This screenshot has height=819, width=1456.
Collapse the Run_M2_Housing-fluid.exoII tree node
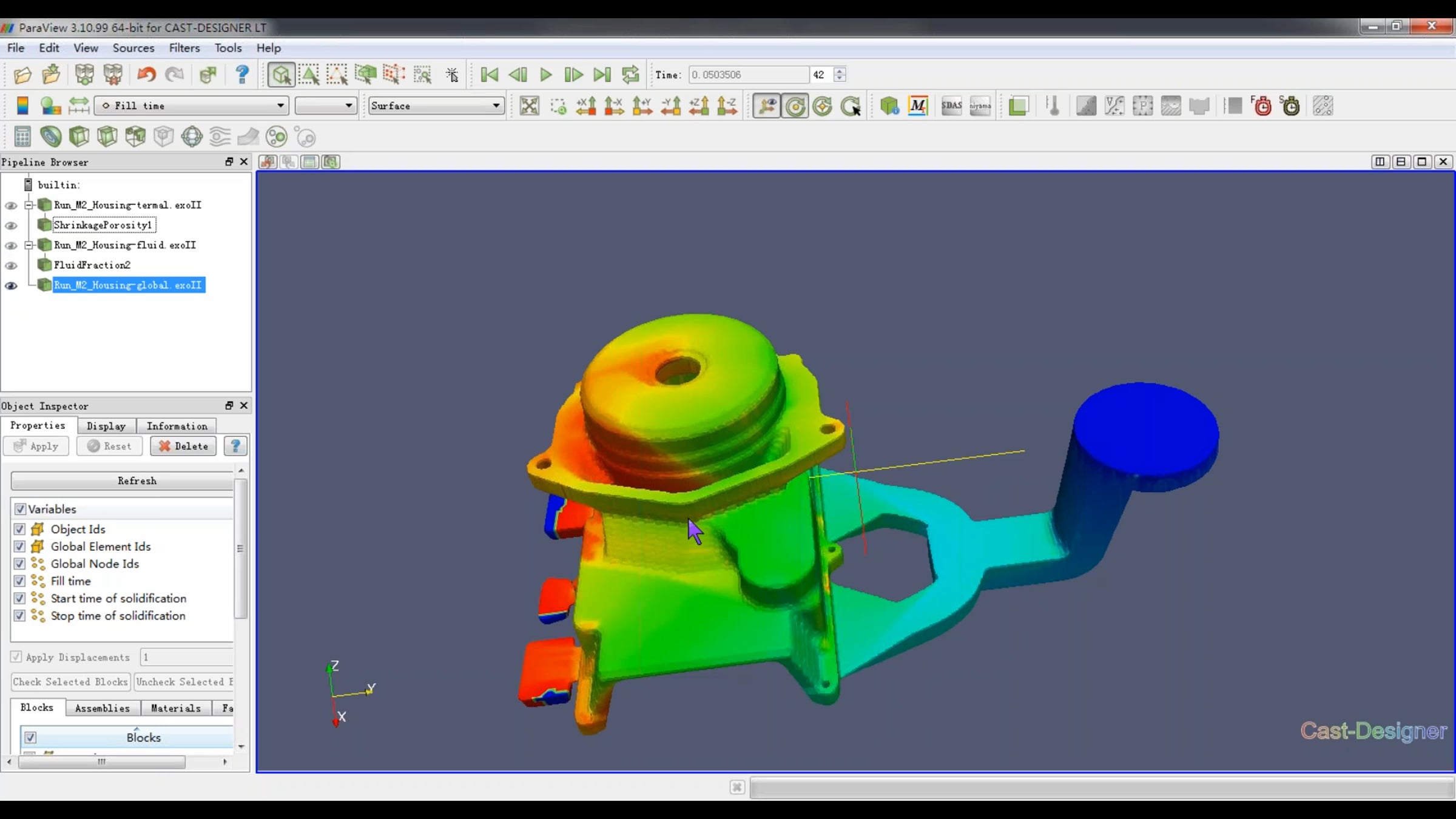coord(29,245)
